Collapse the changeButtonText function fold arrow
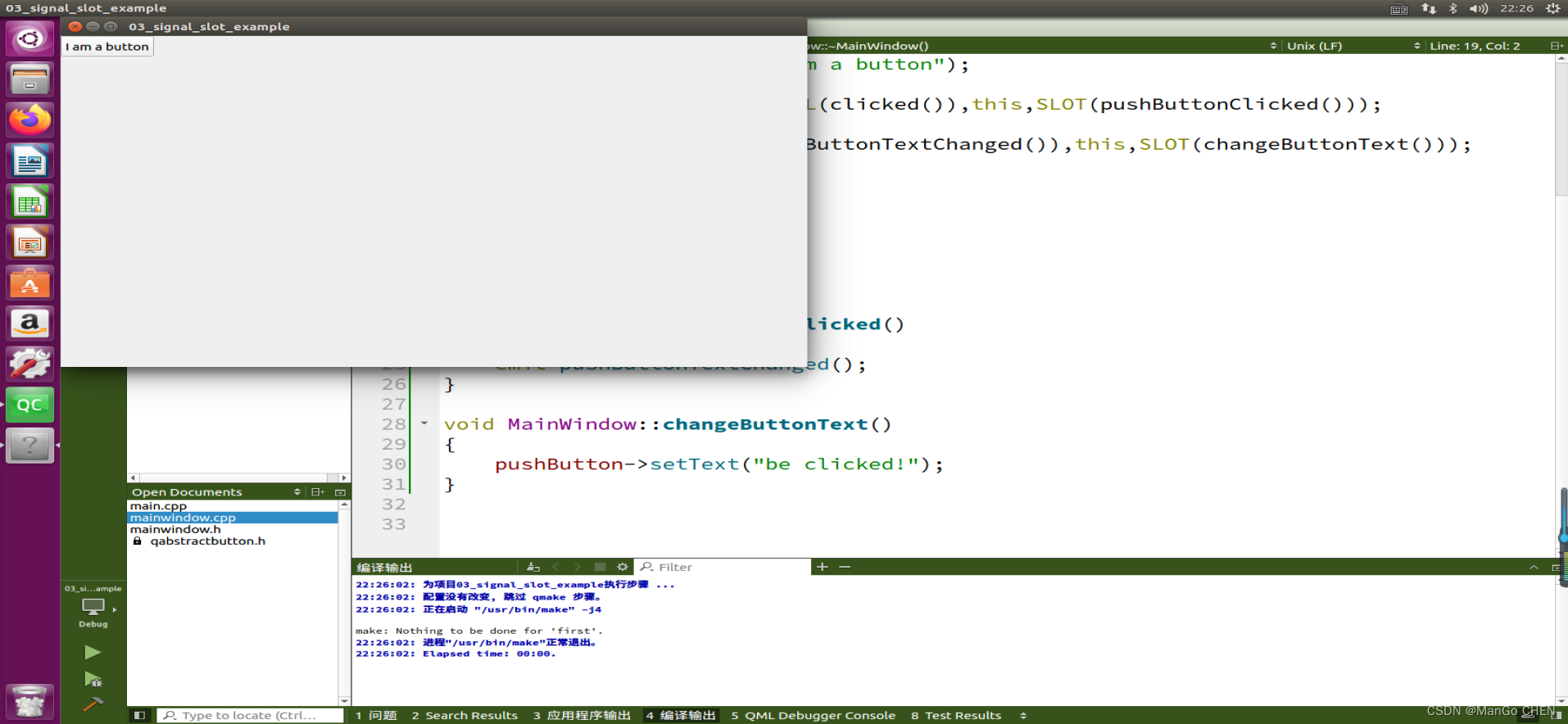 click(x=424, y=423)
